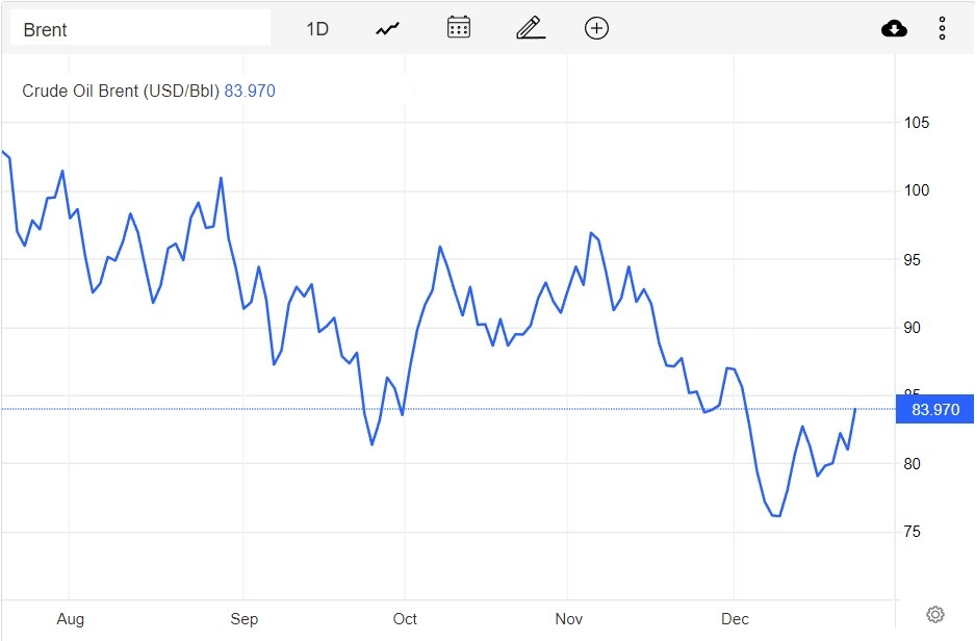
Task: Open the 1D interval selector
Action: (x=317, y=29)
